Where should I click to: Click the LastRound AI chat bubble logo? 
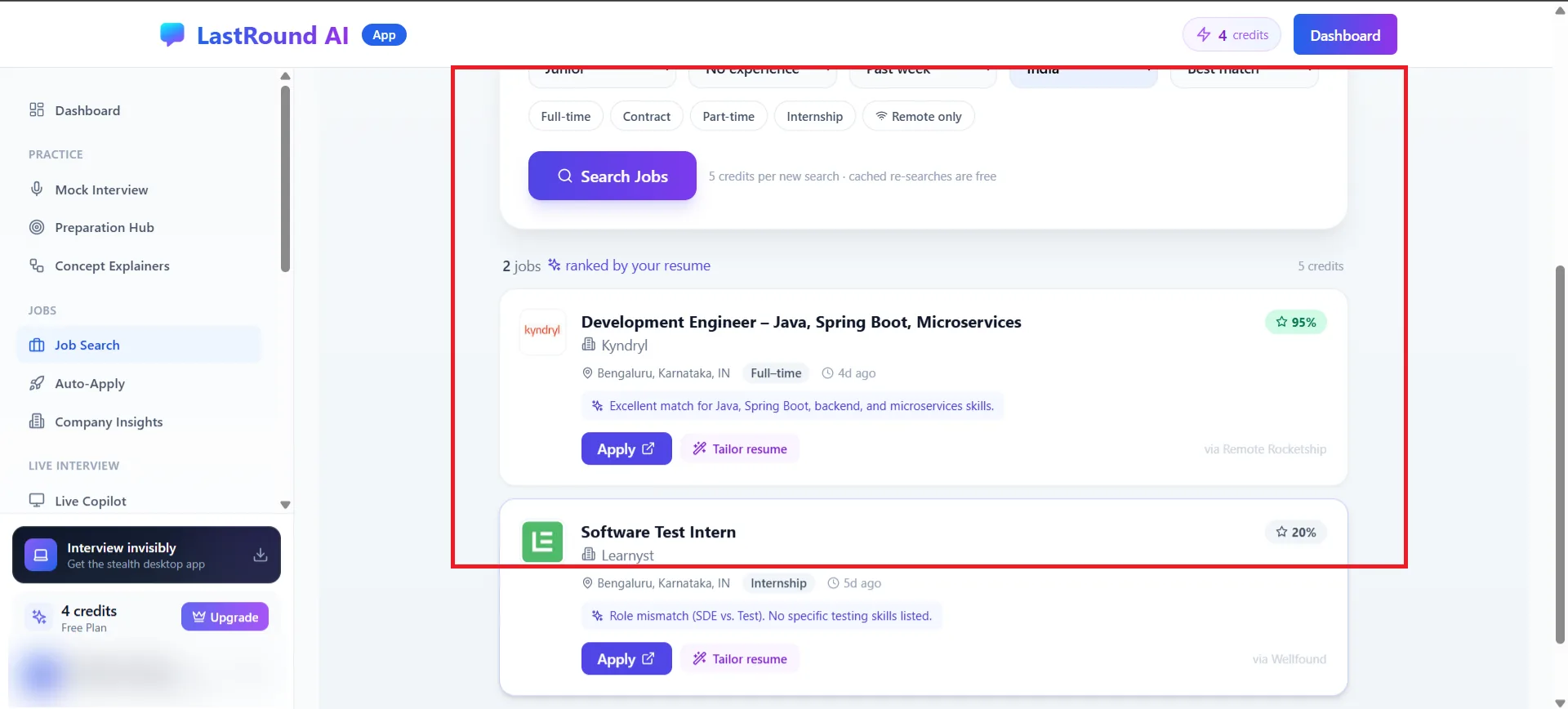point(172,34)
